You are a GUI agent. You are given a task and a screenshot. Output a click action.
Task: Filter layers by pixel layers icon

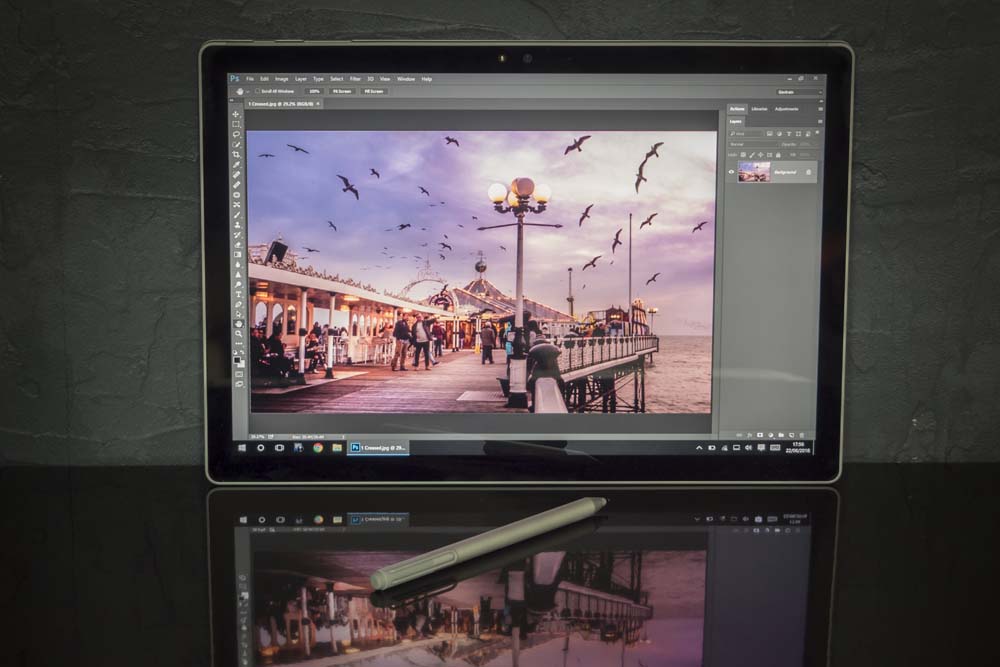tap(769, 134)
